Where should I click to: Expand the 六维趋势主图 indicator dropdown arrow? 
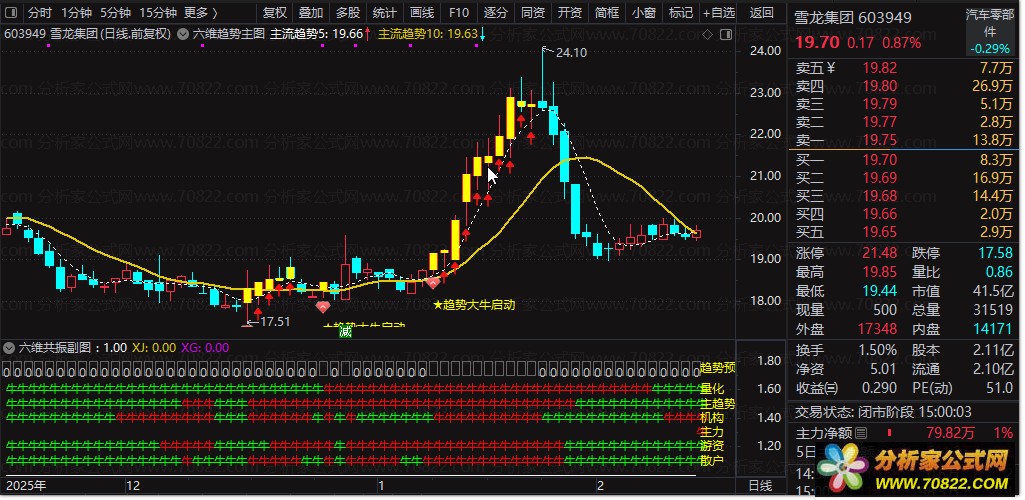tap(184, 34)
